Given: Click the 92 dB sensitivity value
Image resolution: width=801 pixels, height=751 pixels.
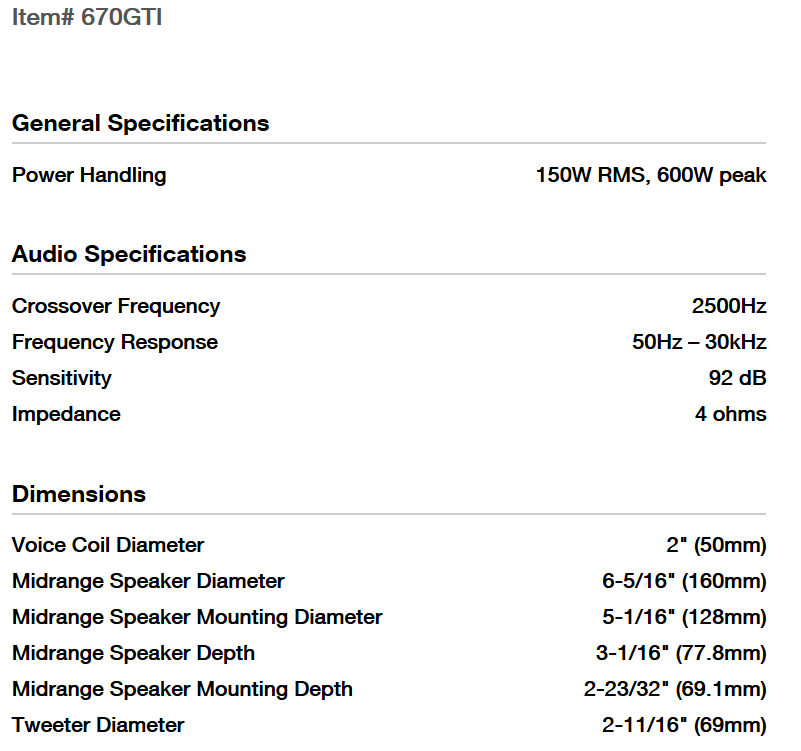Looking at the screenshot, I should coord(737,378).
